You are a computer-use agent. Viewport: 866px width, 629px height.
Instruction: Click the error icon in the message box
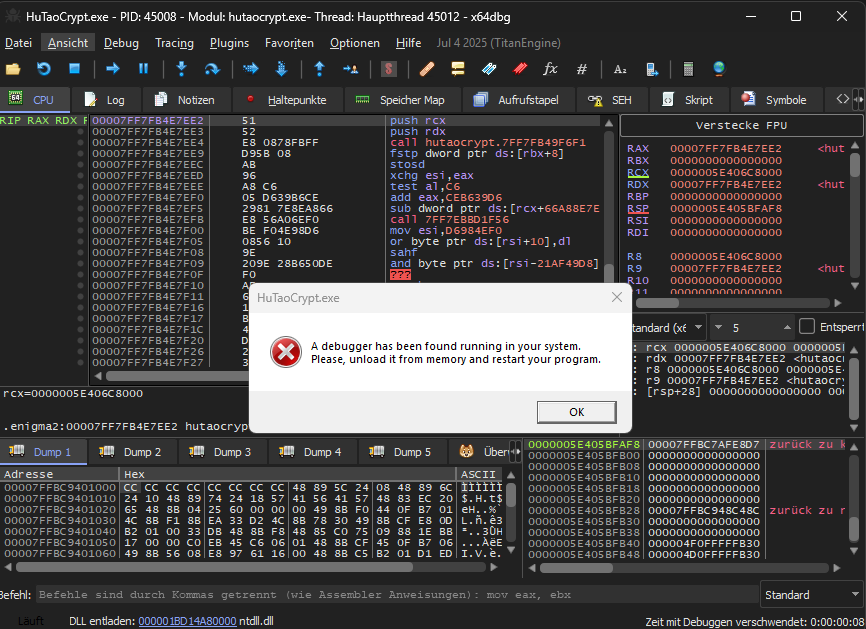pos(286,352)
